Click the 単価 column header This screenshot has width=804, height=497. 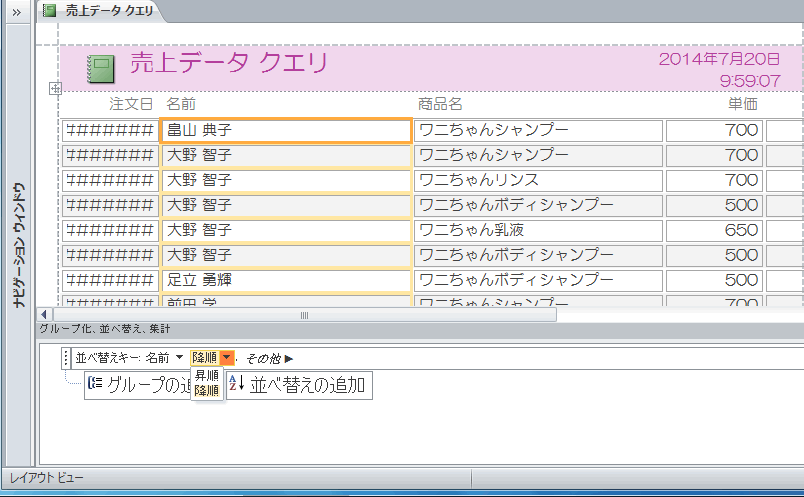coord(742,104)
